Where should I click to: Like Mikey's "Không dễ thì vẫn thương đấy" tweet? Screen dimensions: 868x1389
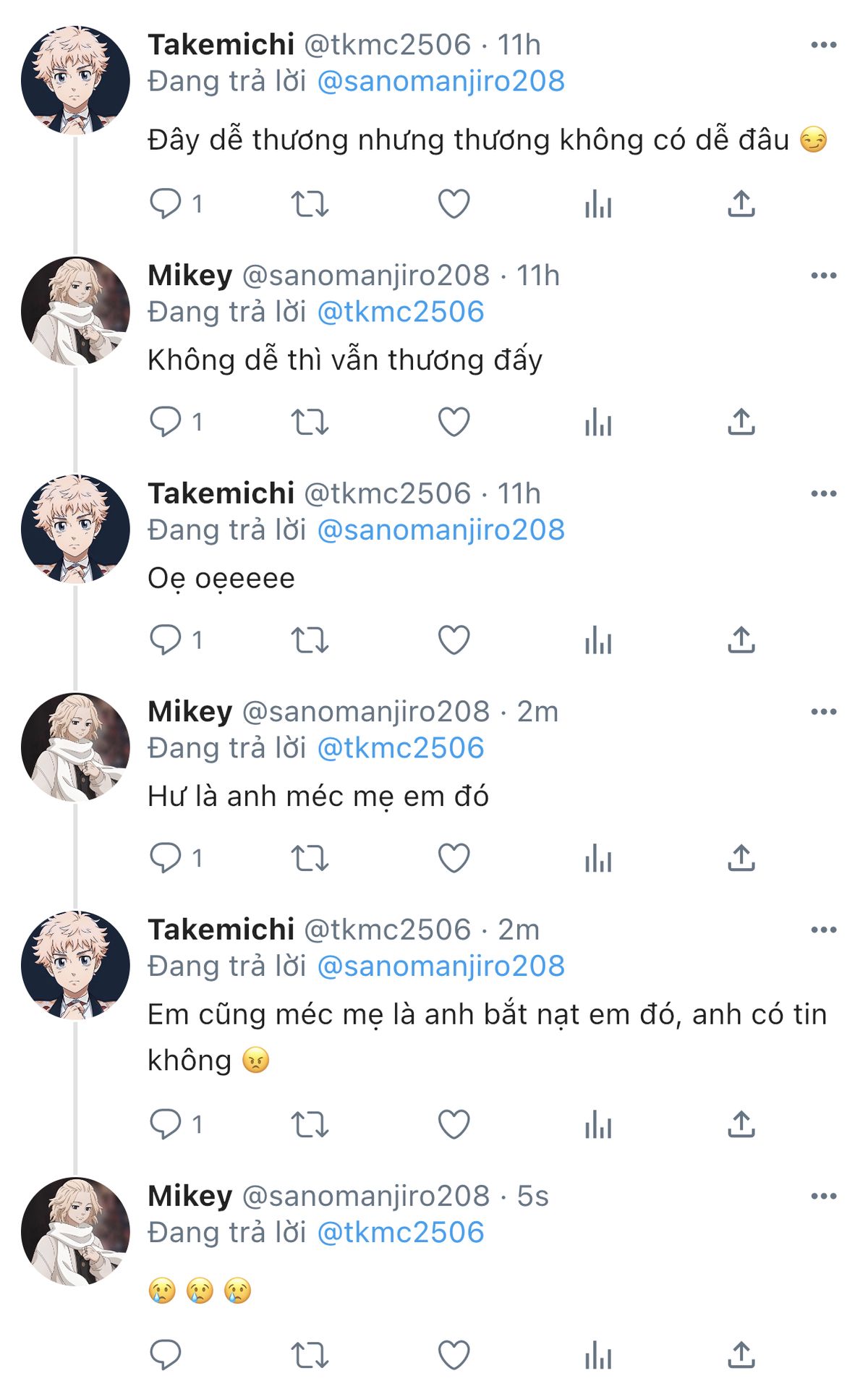(x=454, y=422)
